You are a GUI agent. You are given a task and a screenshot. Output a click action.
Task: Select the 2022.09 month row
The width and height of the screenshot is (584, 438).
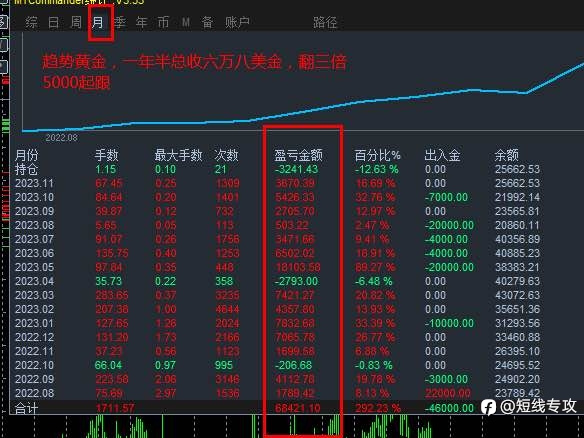[x=277, y=379]
